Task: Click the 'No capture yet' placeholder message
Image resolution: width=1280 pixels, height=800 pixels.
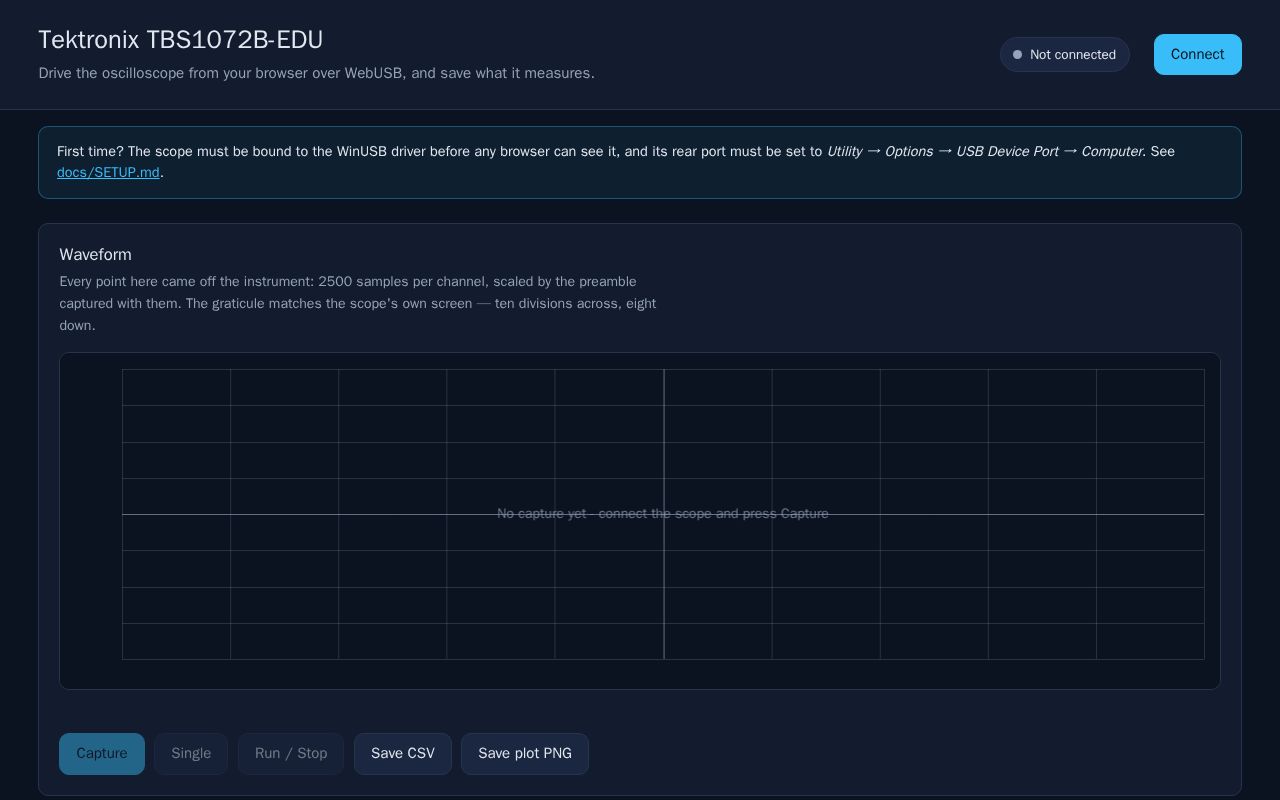Action: 663,514
